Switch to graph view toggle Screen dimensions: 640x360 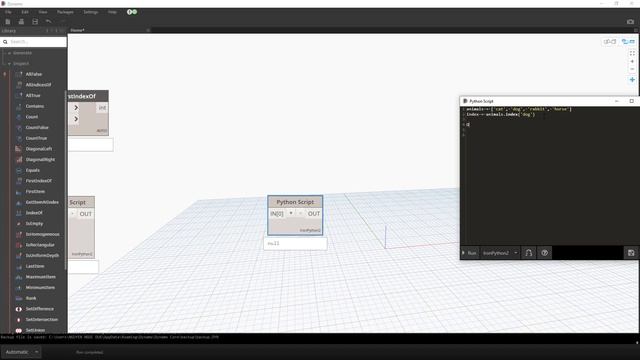609,42
